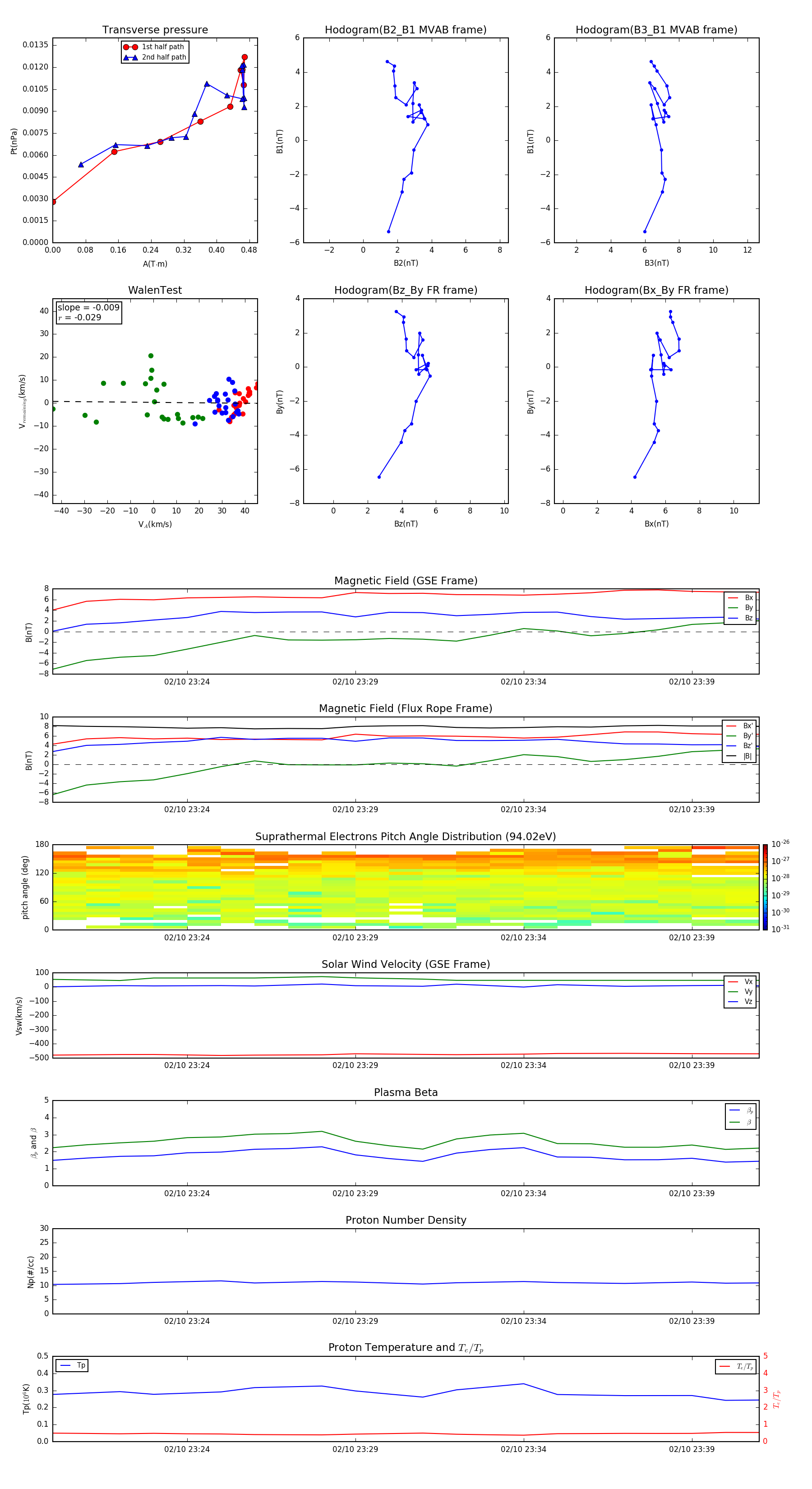Click the 02/10 23:34 tick under Proton Number Density

tap(524, 1321)
